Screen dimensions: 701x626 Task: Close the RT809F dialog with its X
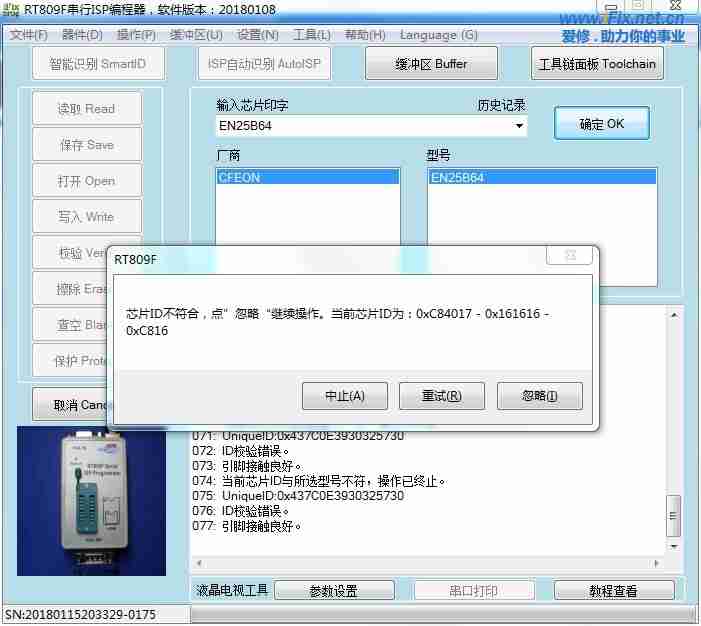[x=570, y=255]
